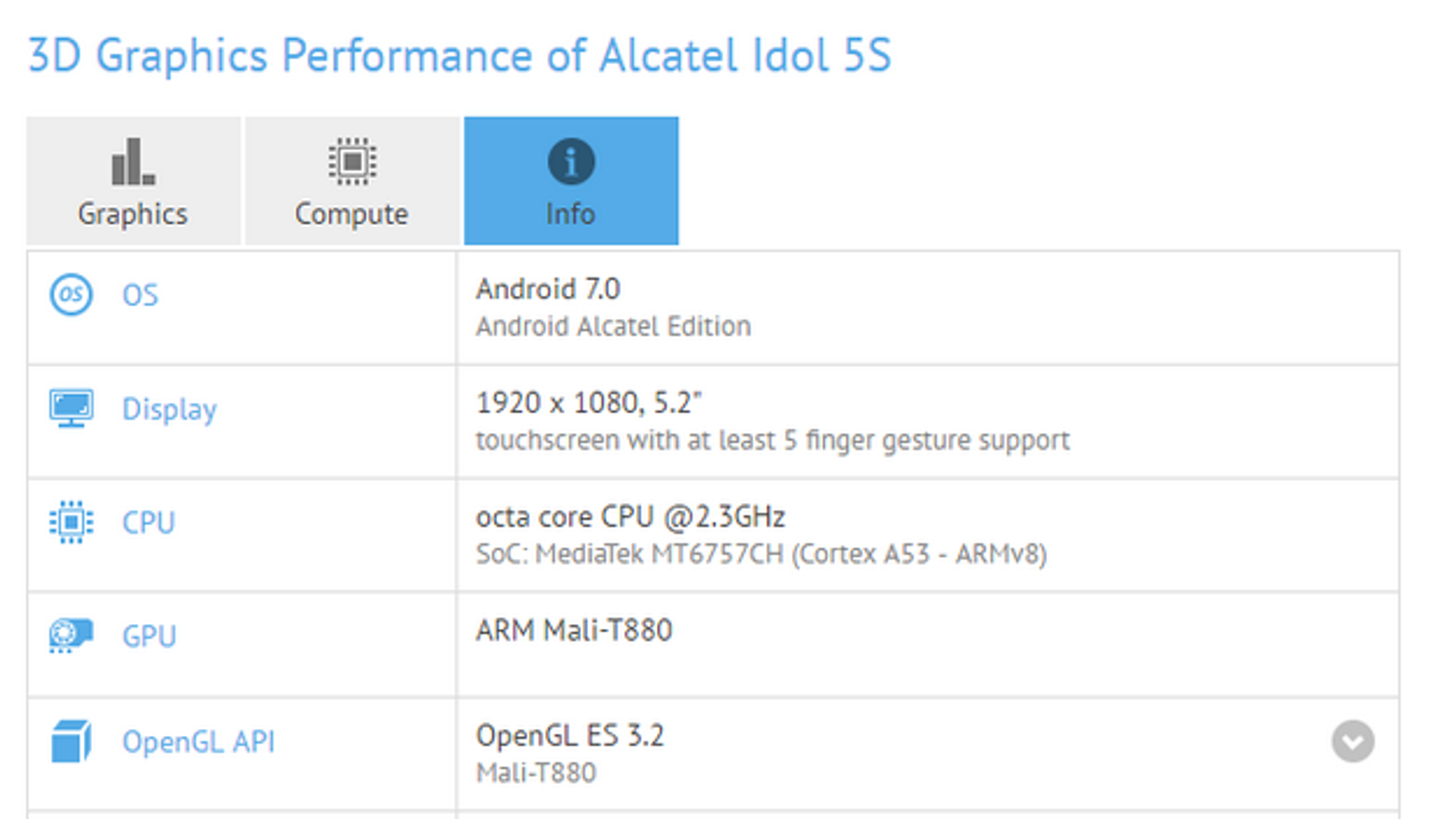Click the OpenGL API label
1456x819 pixels.
198,742
